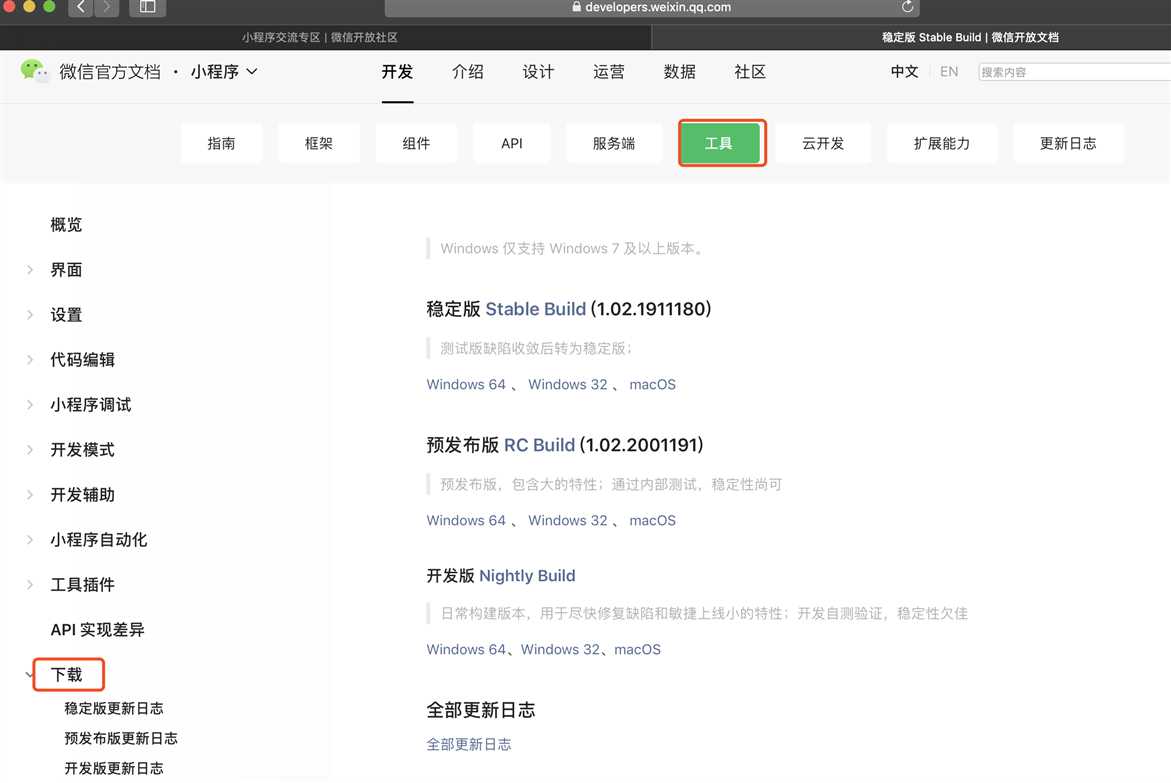The height and width of the screenshot is (783, 1171).
Task: Toggle the Safari sidebar icon
Action: tap(148, 7)
